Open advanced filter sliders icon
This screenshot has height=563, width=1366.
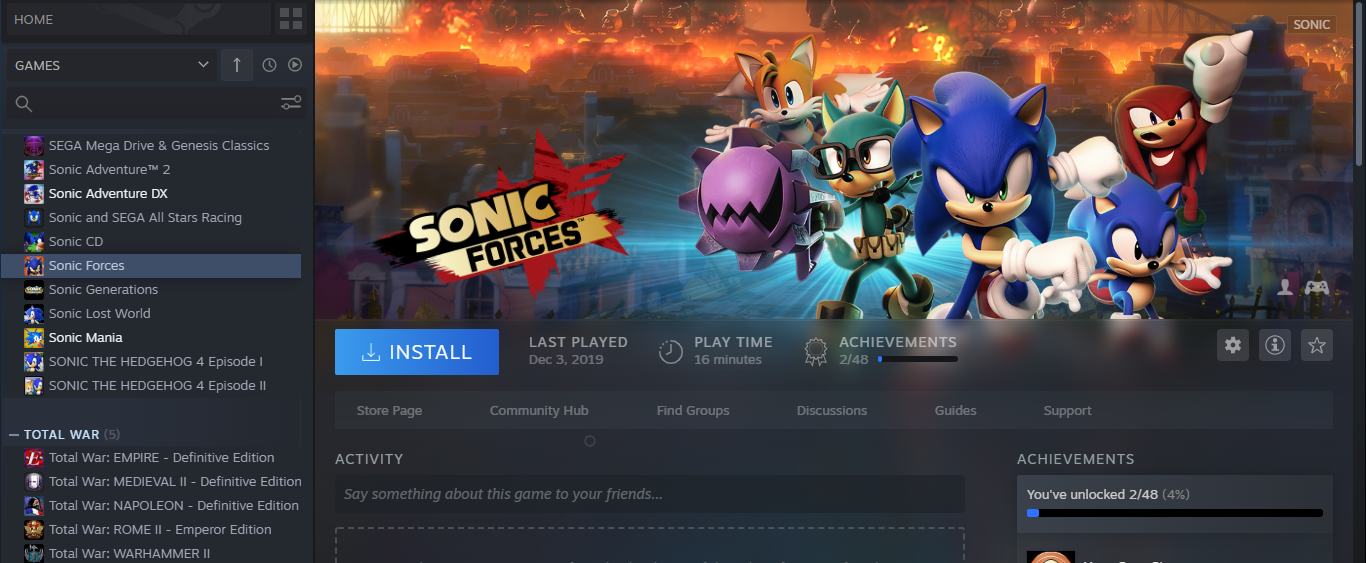(x=291, y=103)
